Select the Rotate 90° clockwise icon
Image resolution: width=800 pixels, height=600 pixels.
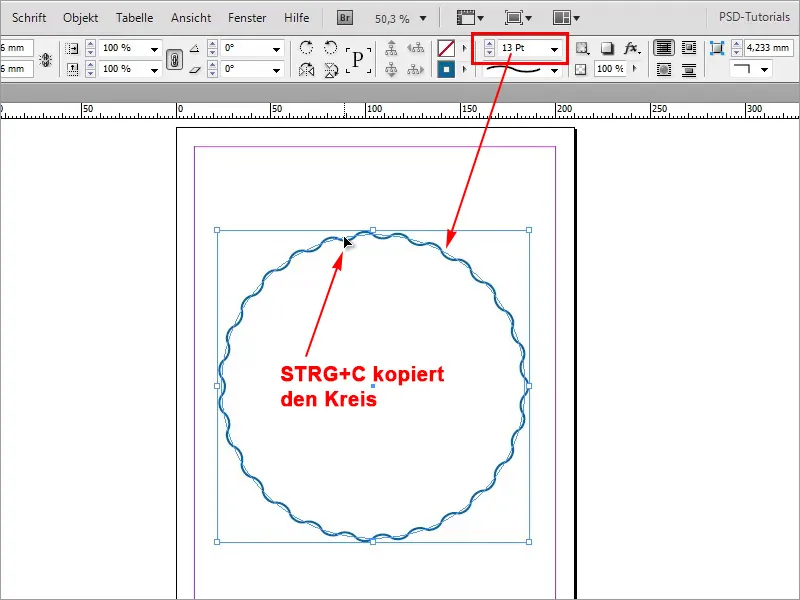(x=306, y=47)
